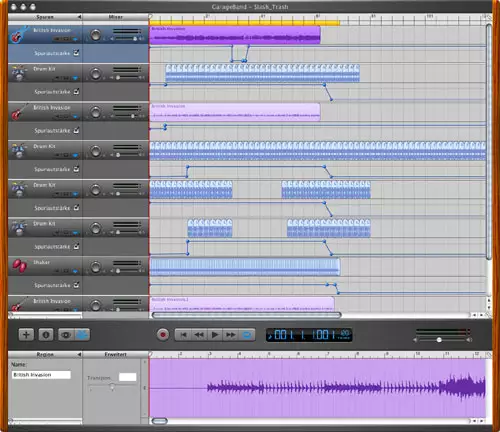This screenshot has width=500, height=432.
Task: Click the Name field containing British Invasion
Action: tap(41, 375)
